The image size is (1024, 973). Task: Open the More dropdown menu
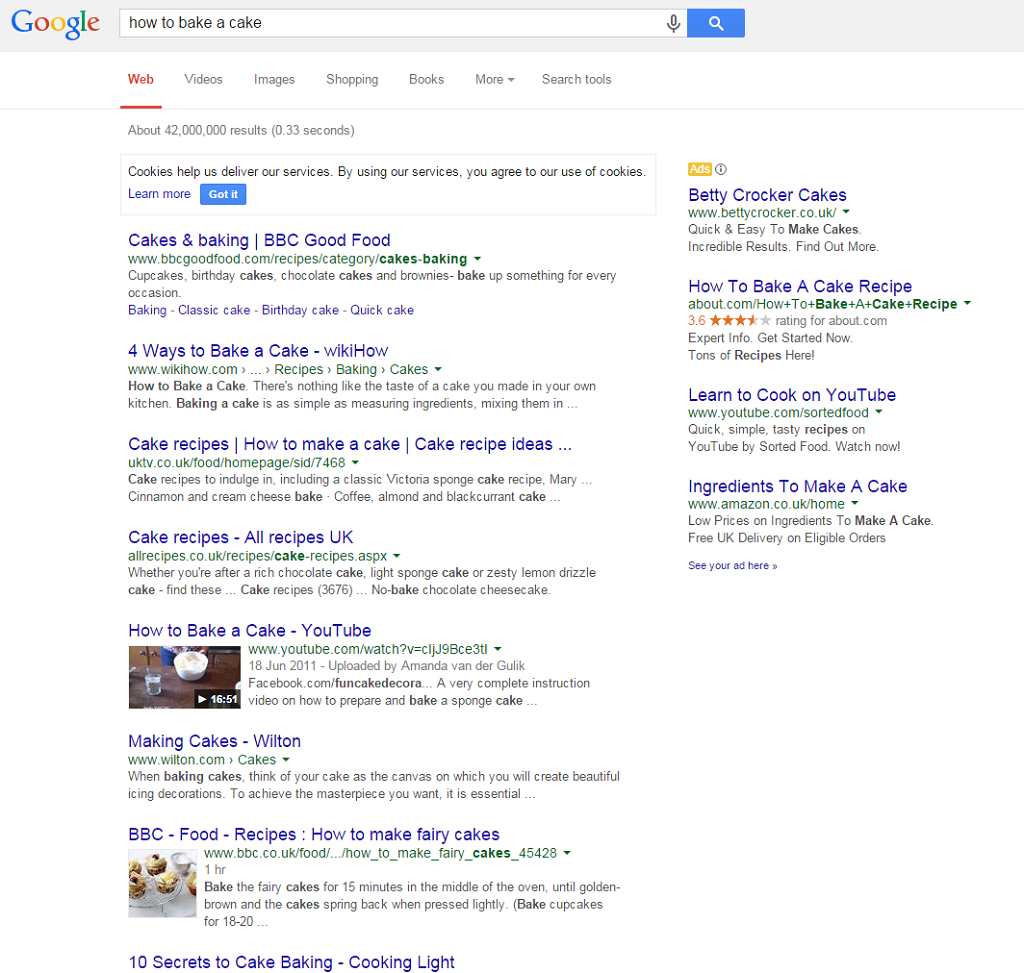tap(494, 80)
